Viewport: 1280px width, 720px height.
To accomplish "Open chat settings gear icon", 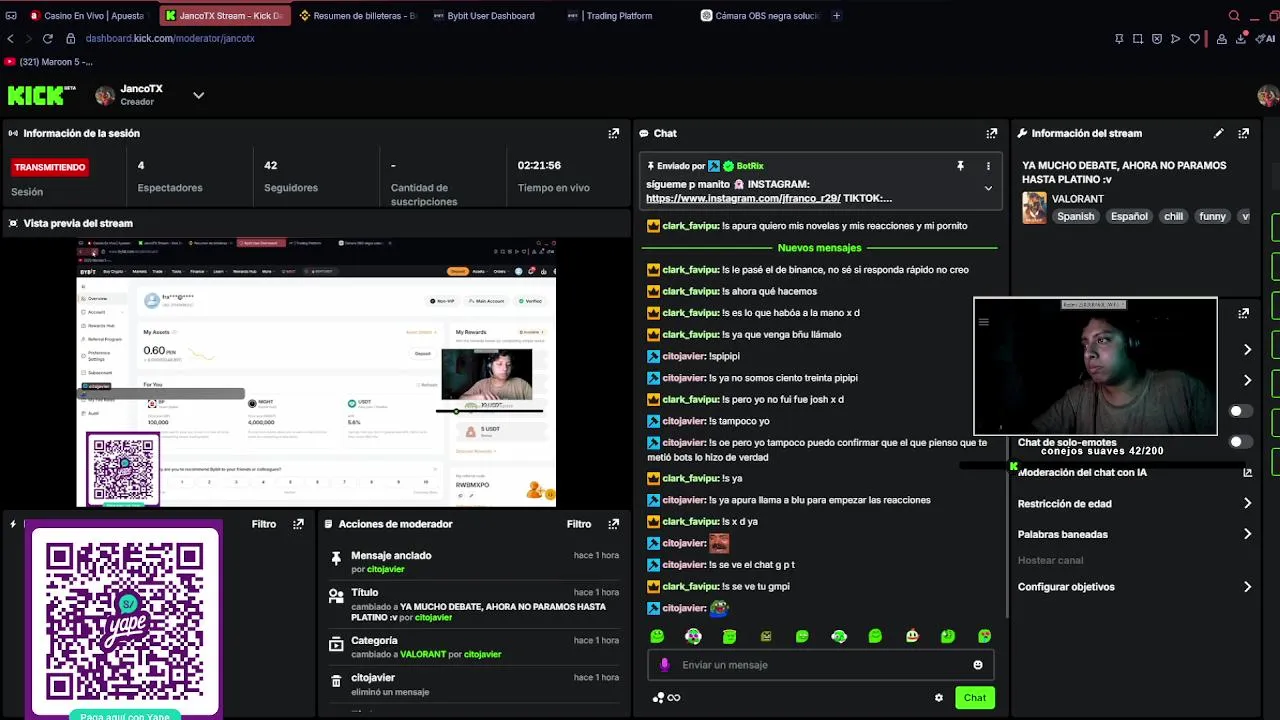I will [938, 698].
